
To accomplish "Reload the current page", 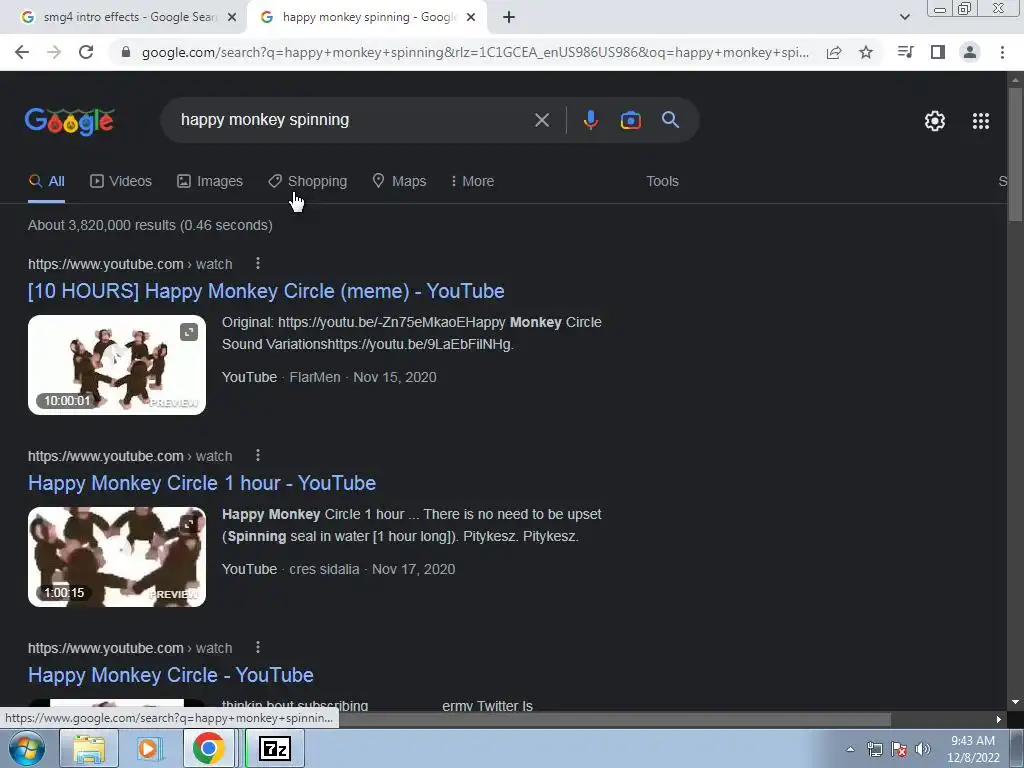I will point(86,52).
